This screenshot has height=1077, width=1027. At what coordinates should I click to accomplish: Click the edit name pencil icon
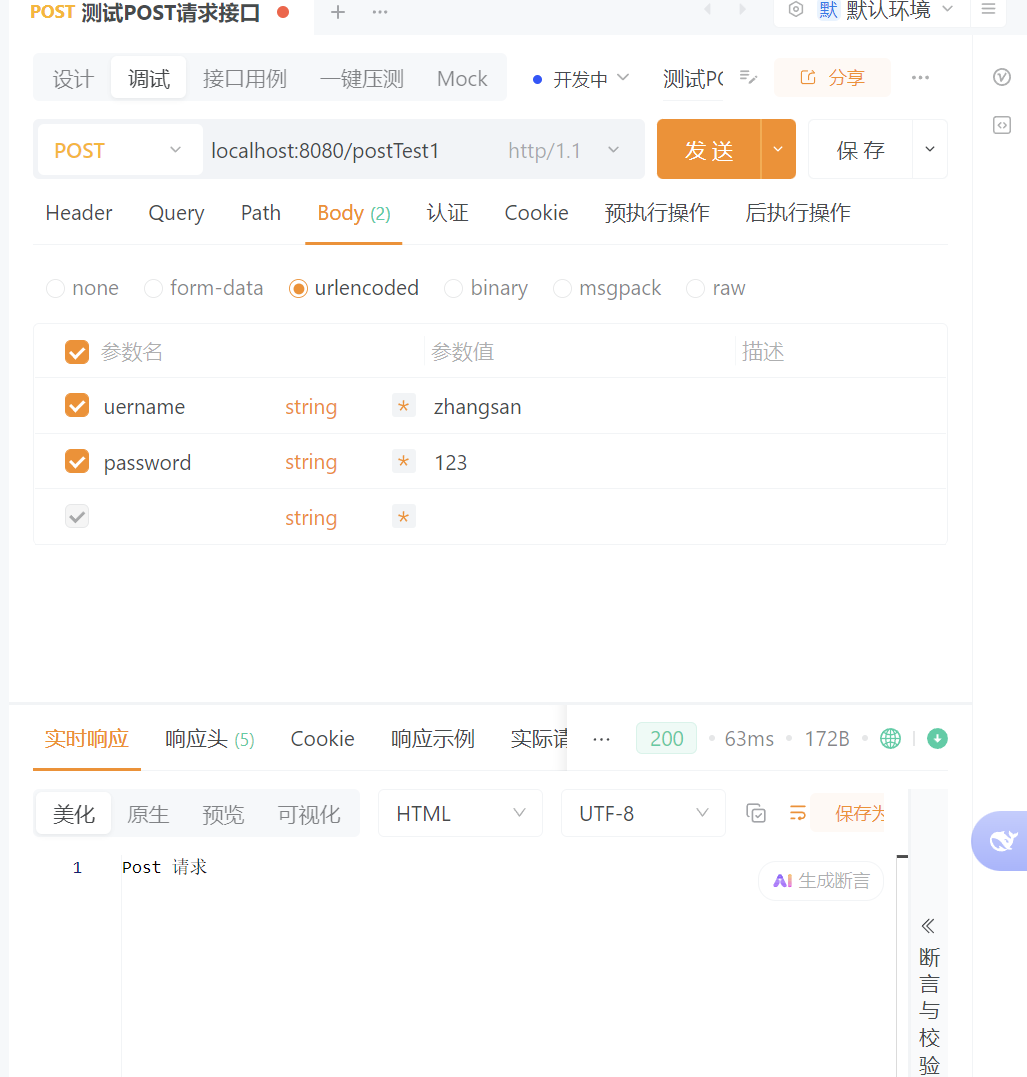point(748,77)
